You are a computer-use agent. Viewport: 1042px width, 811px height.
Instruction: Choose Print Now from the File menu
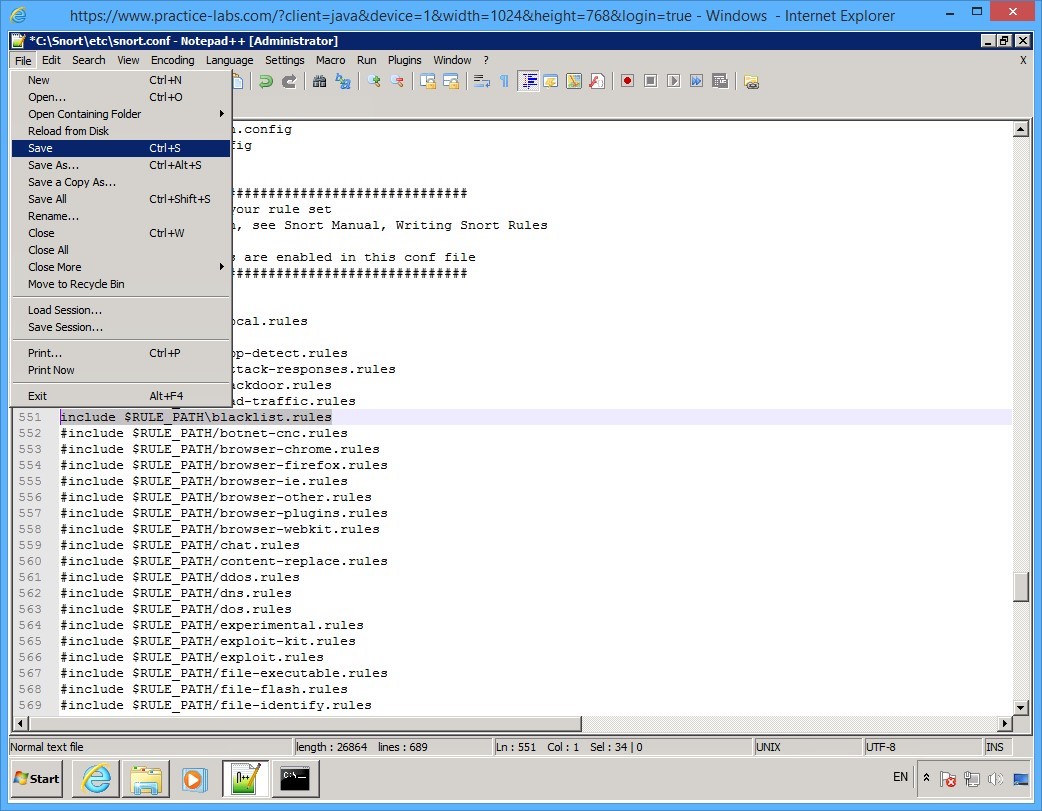pyautogui.click(x=53, y=370)
